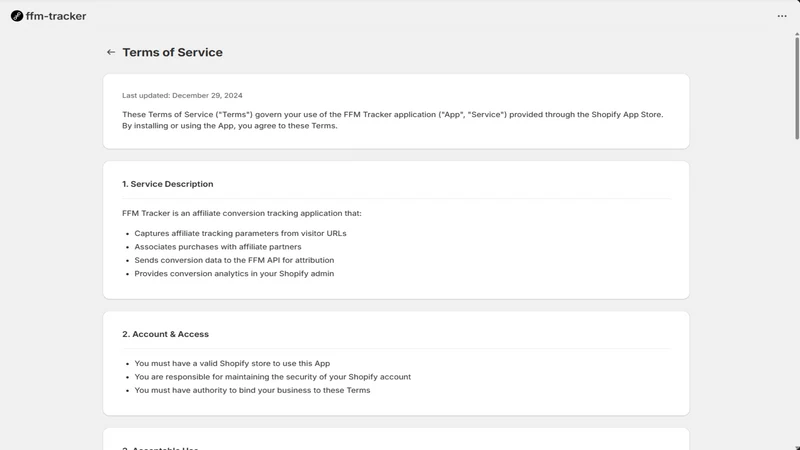
Task: Click the vertical scrollbar thumb
Action: click(796, 87)
